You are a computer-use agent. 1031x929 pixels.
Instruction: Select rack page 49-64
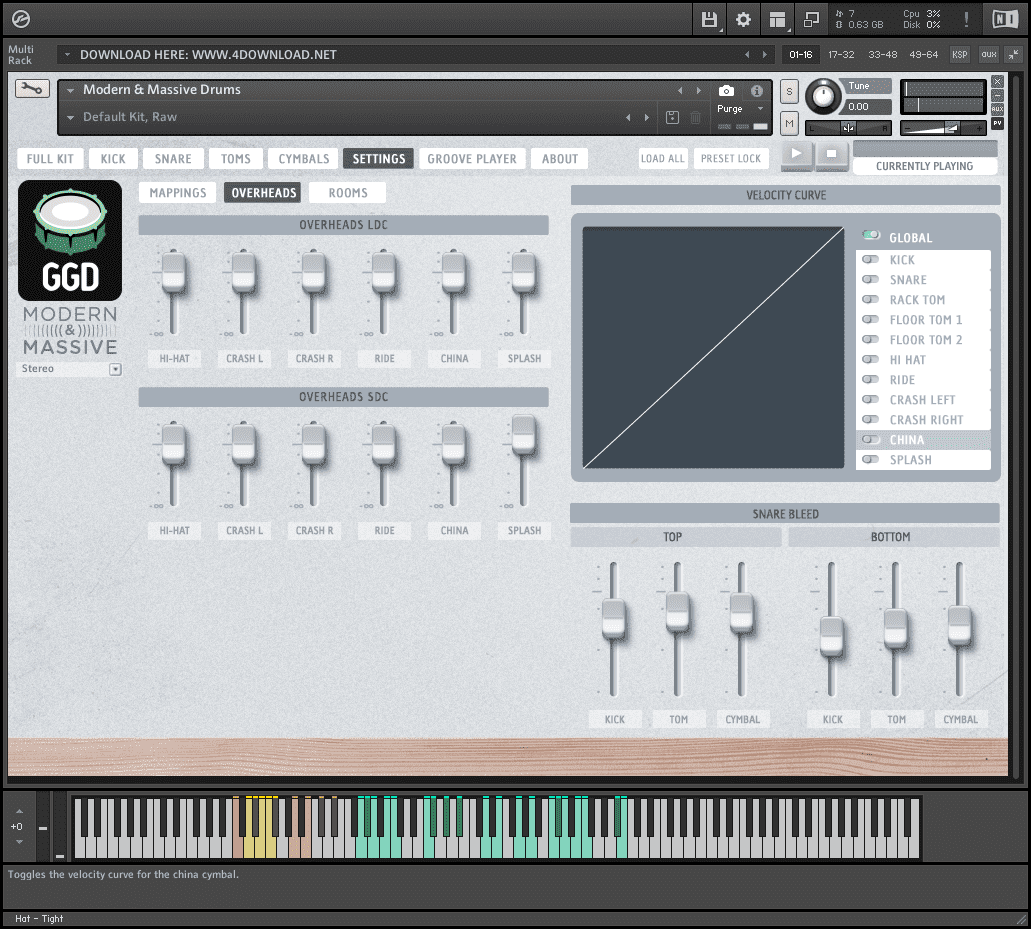(923, 55)
